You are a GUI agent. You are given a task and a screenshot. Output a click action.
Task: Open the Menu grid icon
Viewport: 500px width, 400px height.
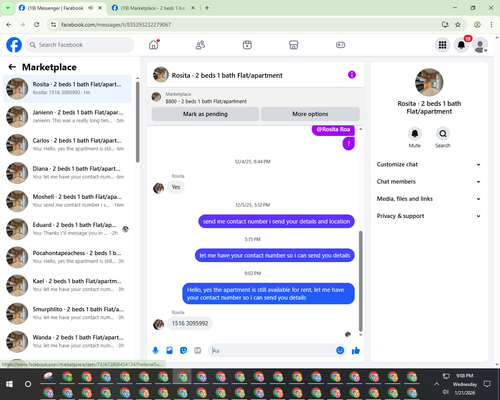coord(442,45)
